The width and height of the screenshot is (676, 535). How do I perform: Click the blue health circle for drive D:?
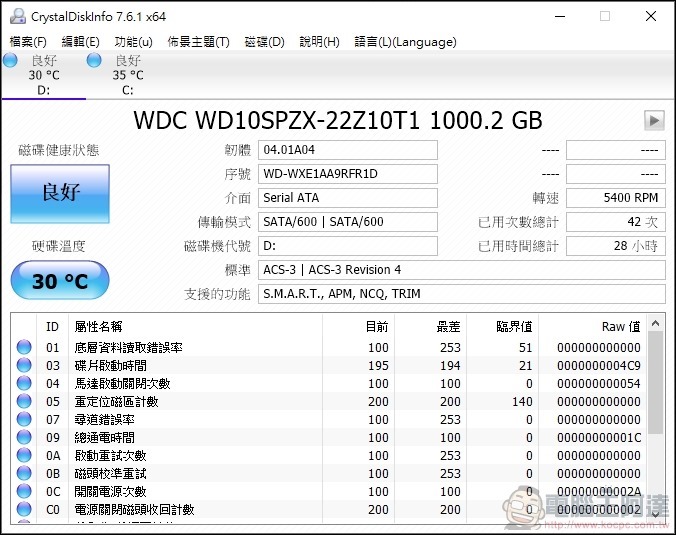click(10, 60)
